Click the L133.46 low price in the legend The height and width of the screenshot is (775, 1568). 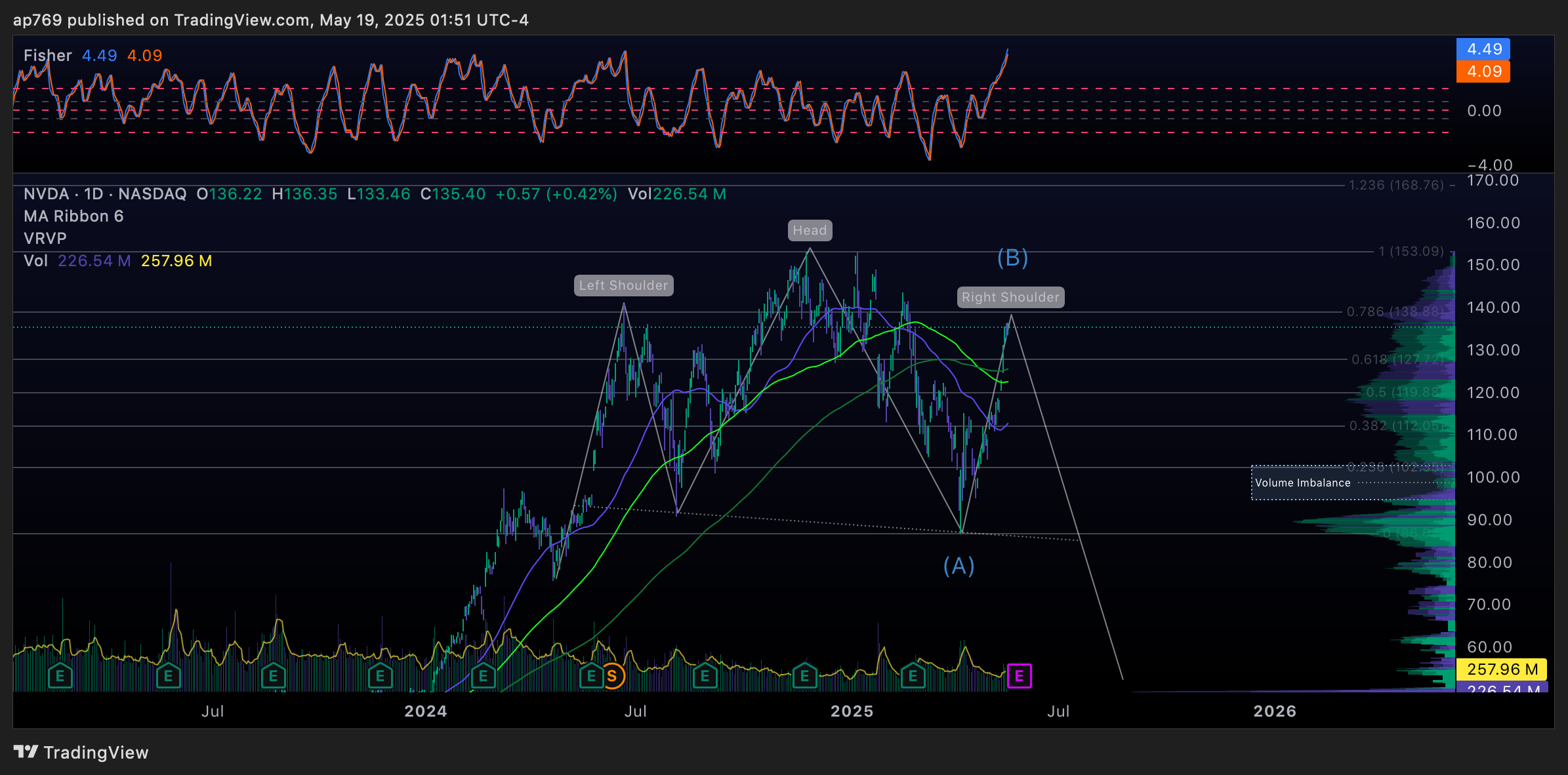tap(379, 194)
